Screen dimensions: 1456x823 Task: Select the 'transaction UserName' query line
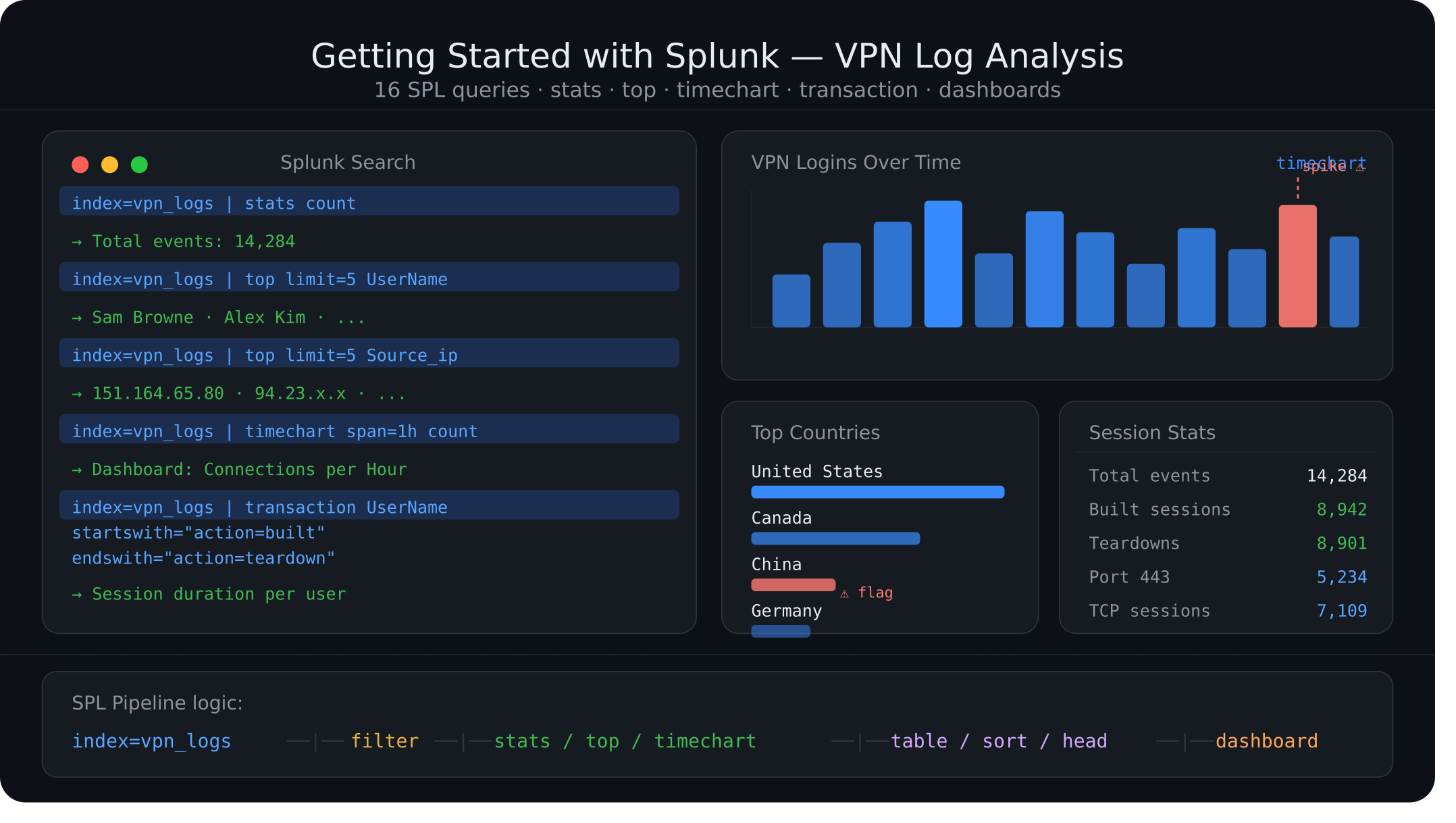[369, 505]
